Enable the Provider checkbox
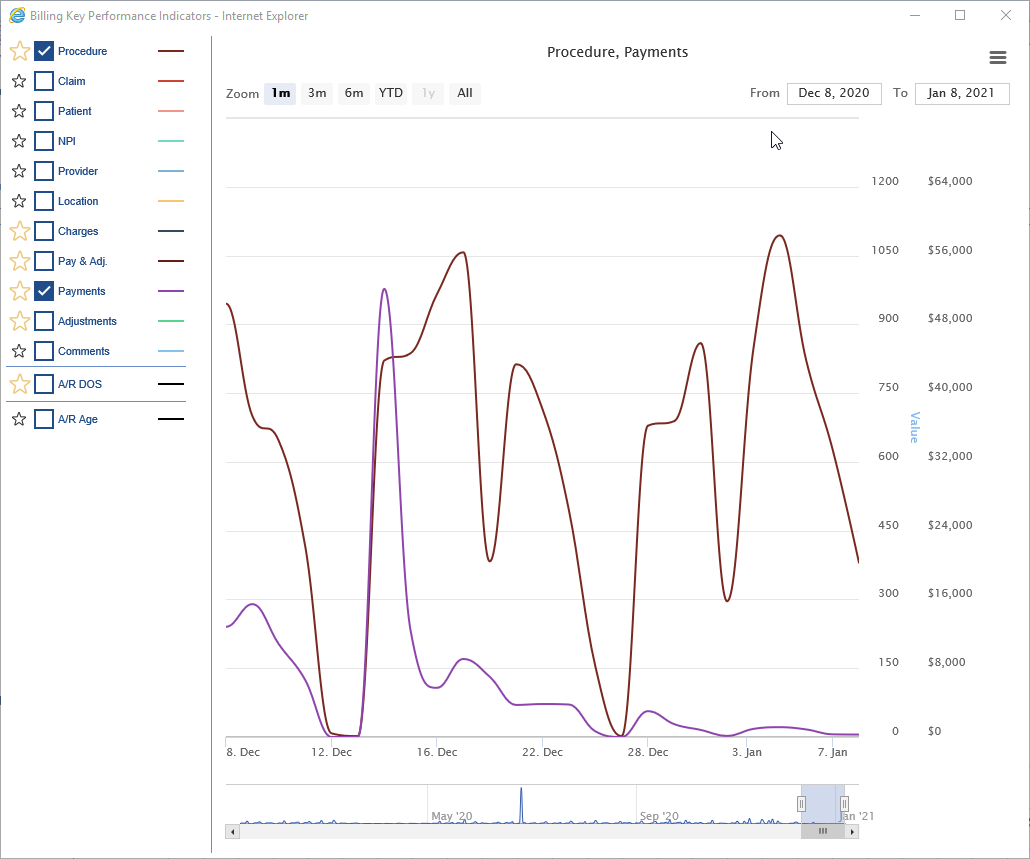Image resolution: width=1030 pixels, height=859 pixels. click(x=44, y=171)
